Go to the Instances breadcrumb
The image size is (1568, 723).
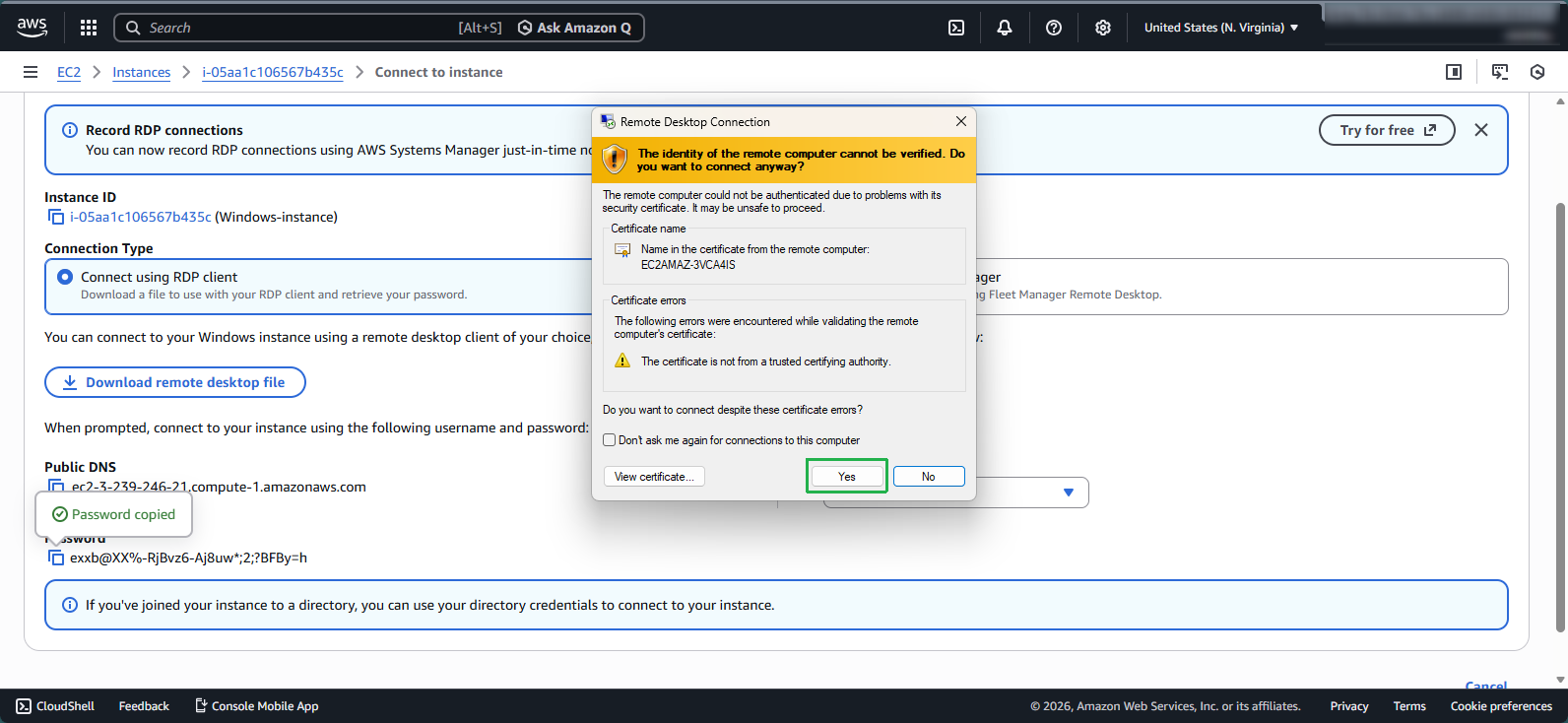(x=141, y=72)
